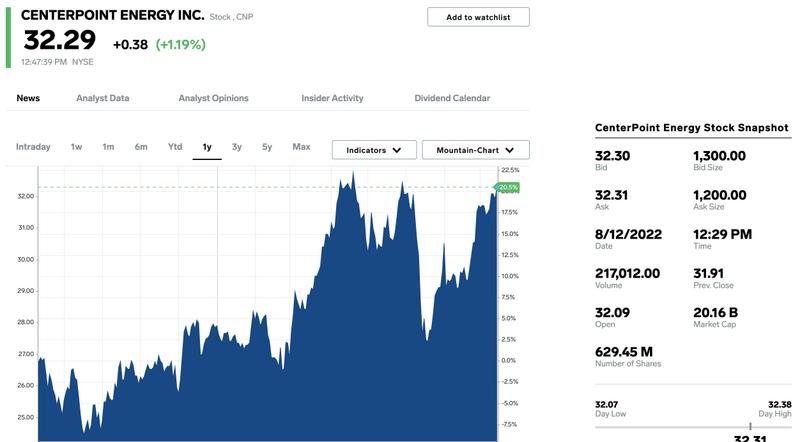Click the Day Low value 32.07
This screenshot has height=442, width=800.
tap(606, 404)
